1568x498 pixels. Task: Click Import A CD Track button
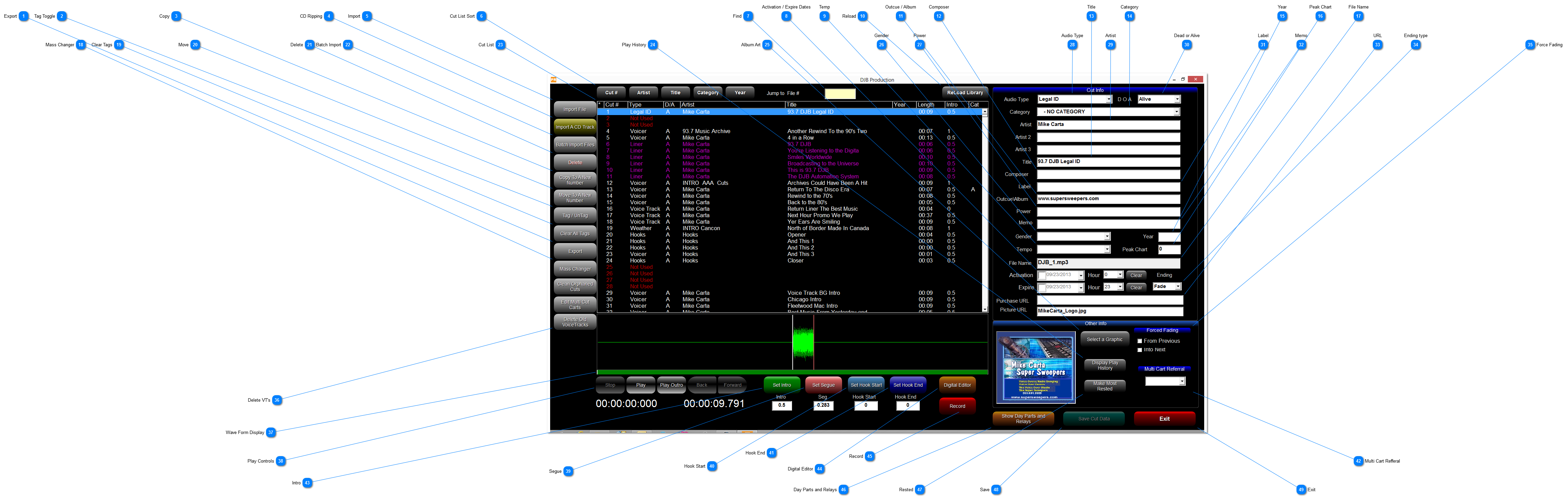[x=575, y=127]
